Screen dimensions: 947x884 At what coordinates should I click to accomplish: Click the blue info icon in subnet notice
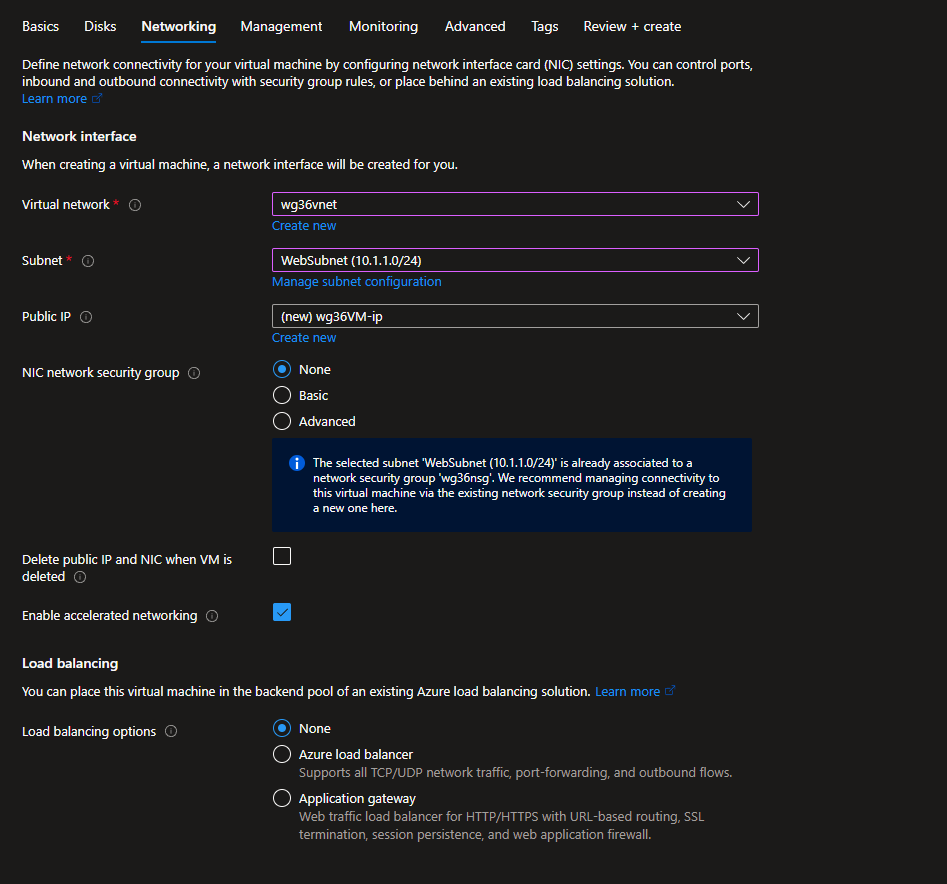(x=296, y=463)
